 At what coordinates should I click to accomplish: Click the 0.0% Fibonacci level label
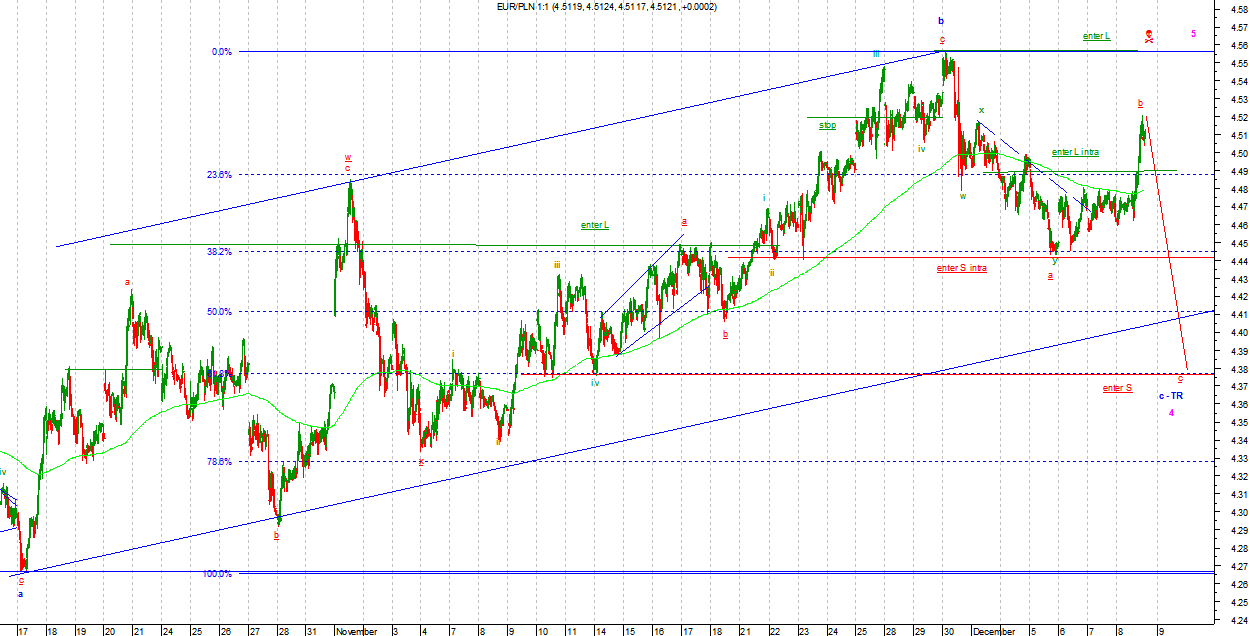(x=222, y=52)
